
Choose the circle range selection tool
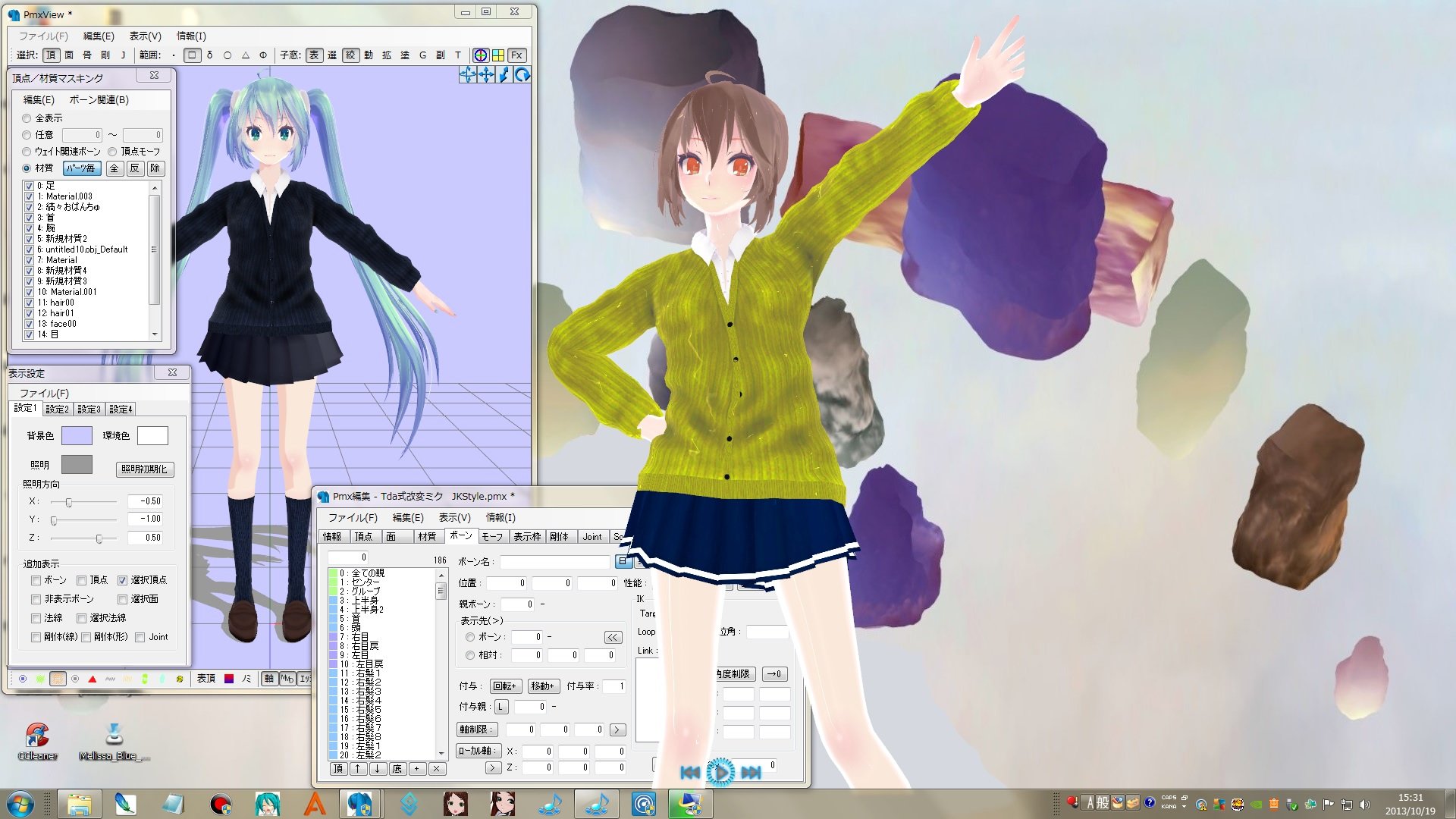227,55
